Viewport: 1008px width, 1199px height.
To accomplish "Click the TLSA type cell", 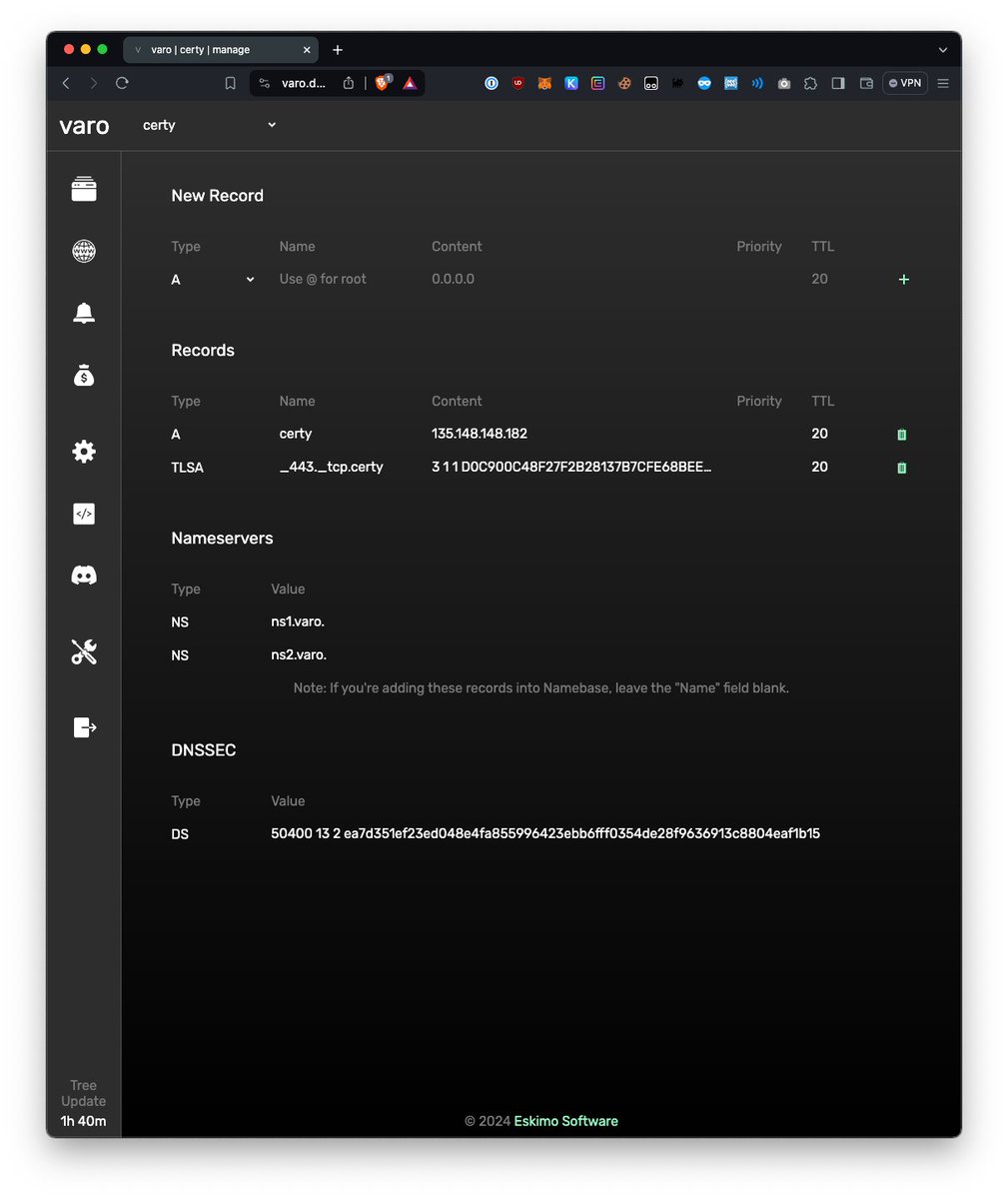I will 188,468.
